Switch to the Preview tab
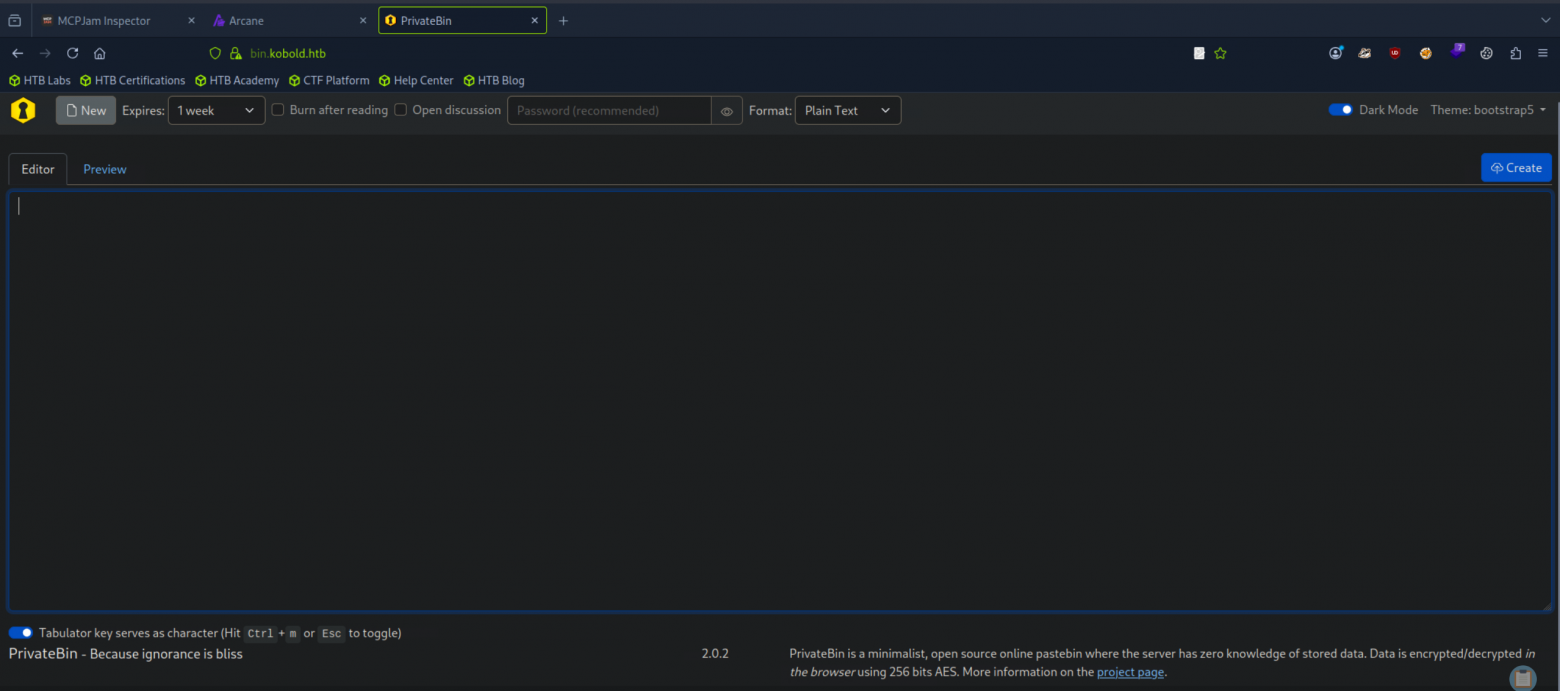The width and height of the screenshot is (1560, 691). click(x=104, y=169)
